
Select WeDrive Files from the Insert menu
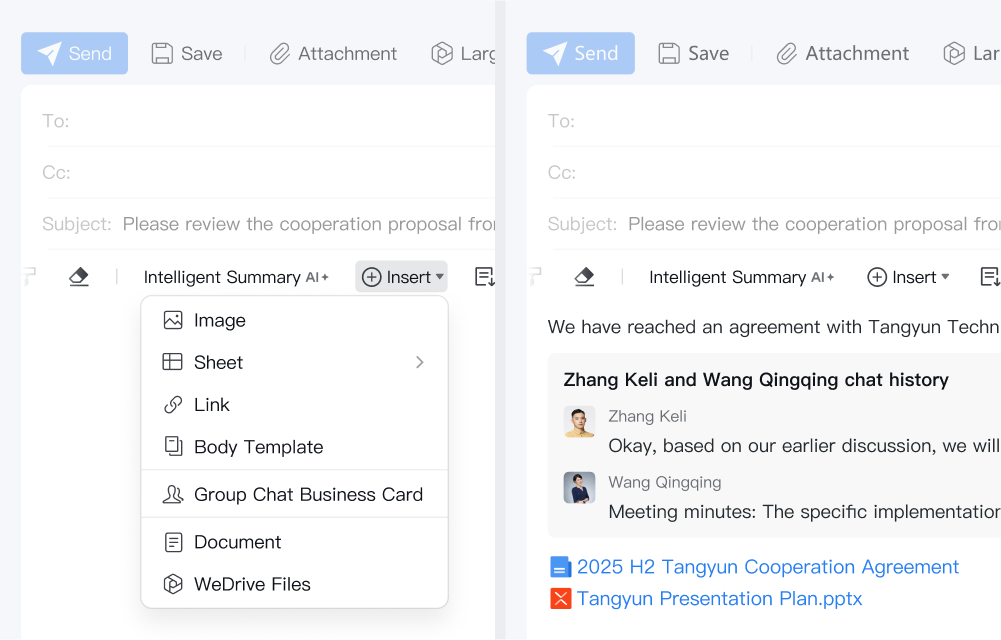(x=252, y=584)
